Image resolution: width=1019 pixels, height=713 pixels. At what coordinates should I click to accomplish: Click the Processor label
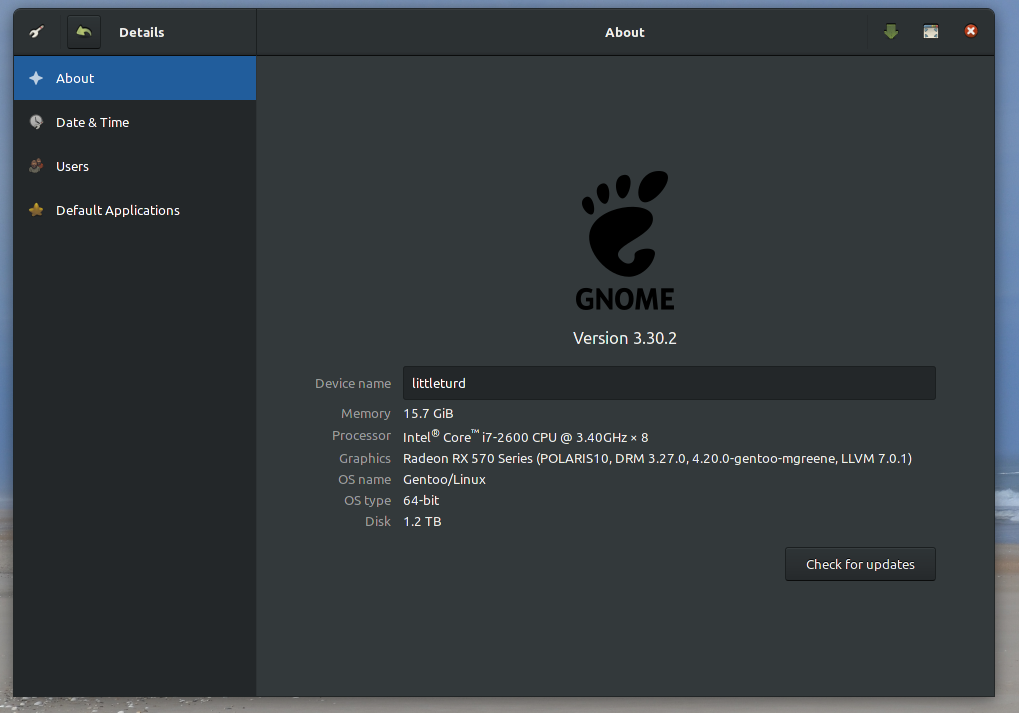[361, 435]
